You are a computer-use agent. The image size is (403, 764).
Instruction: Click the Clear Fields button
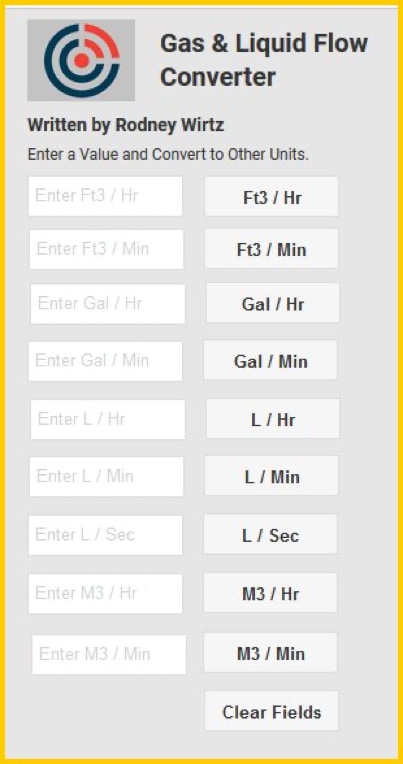tap(271, 711)
